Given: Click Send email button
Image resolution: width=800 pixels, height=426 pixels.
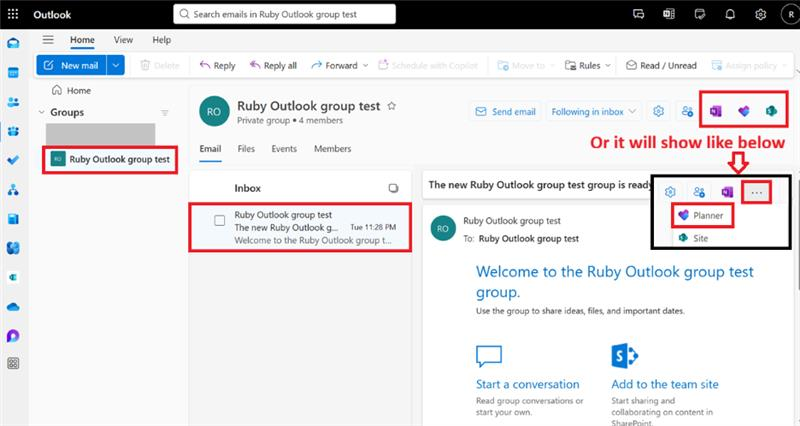Looking at the screenshot, I should [505, 112].
